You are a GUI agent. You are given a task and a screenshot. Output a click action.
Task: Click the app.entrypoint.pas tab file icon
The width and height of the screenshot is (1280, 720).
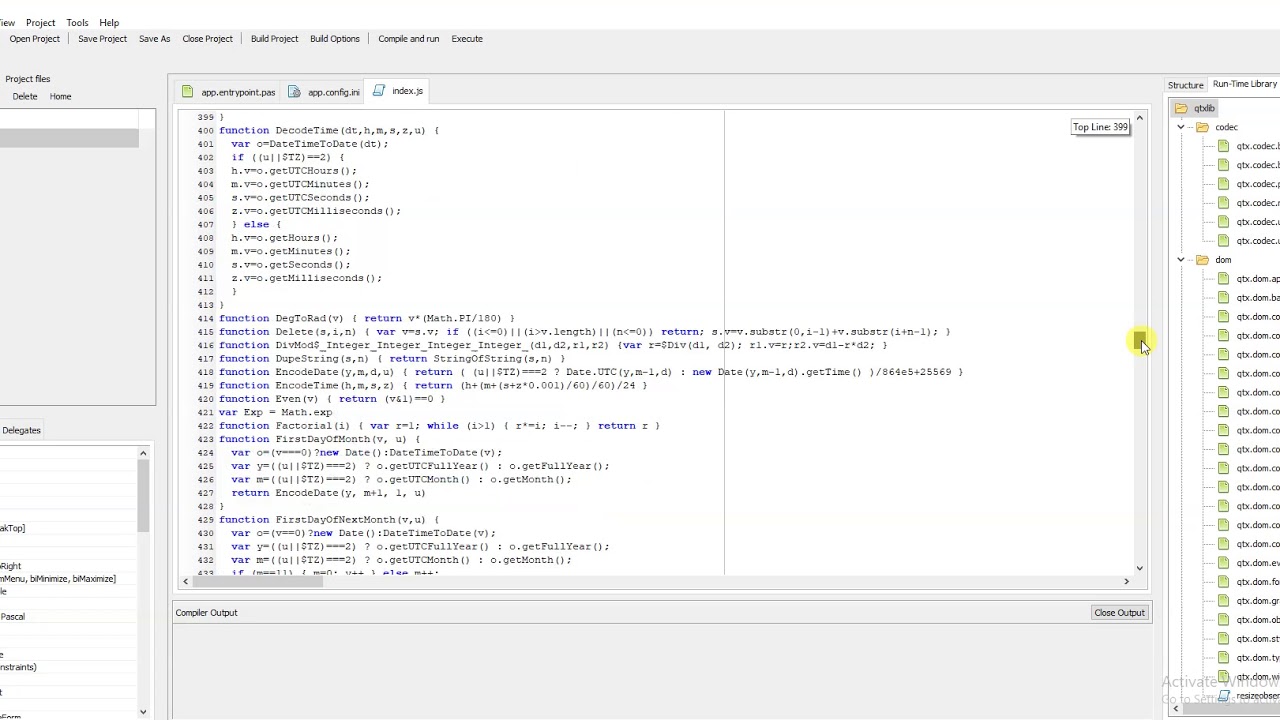click(x=187, y=92)
